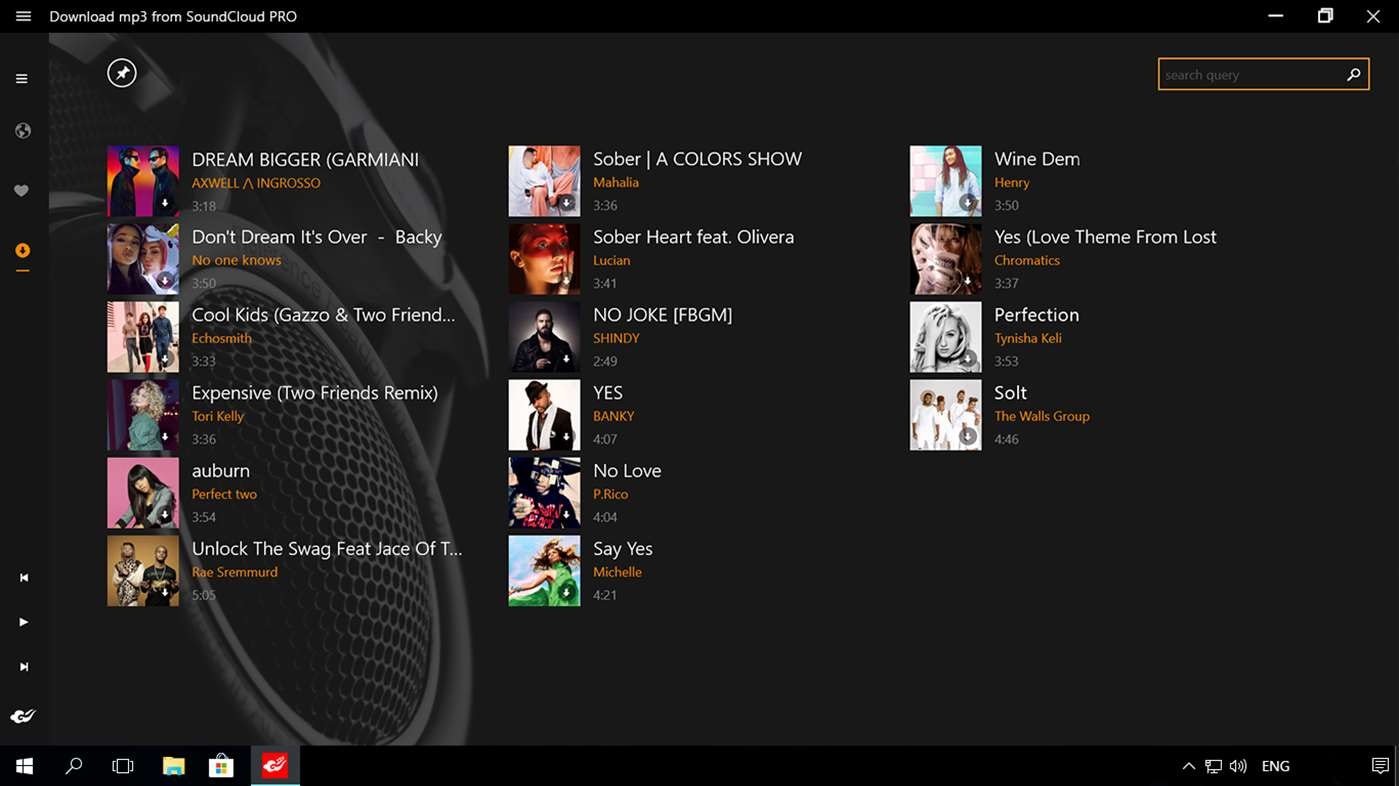Download Perfection by Tynisha Keli
Image resolution: width=1399 pixels, height=786 pixels.
point(967,359)
